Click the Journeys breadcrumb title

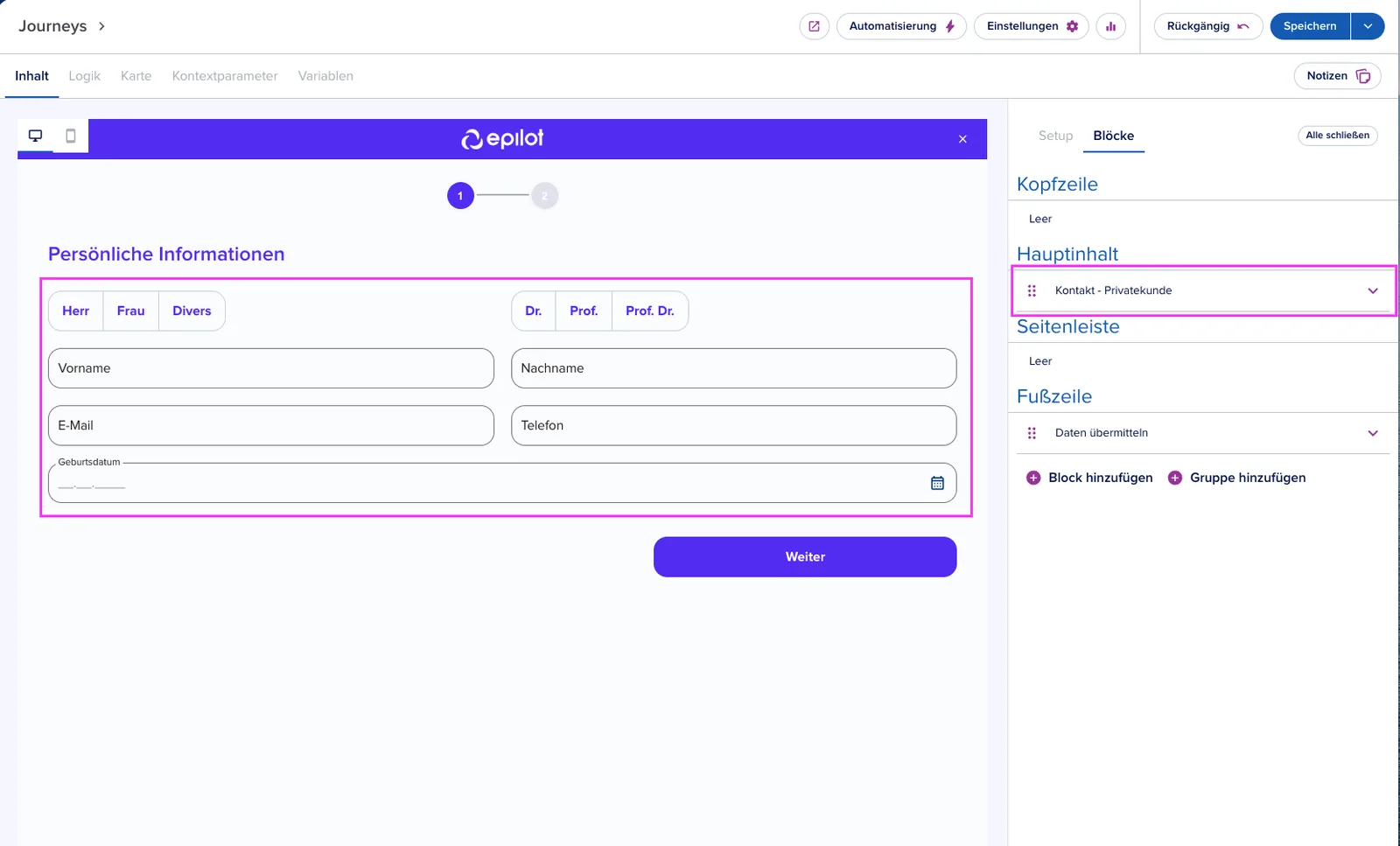coord(52,26)
